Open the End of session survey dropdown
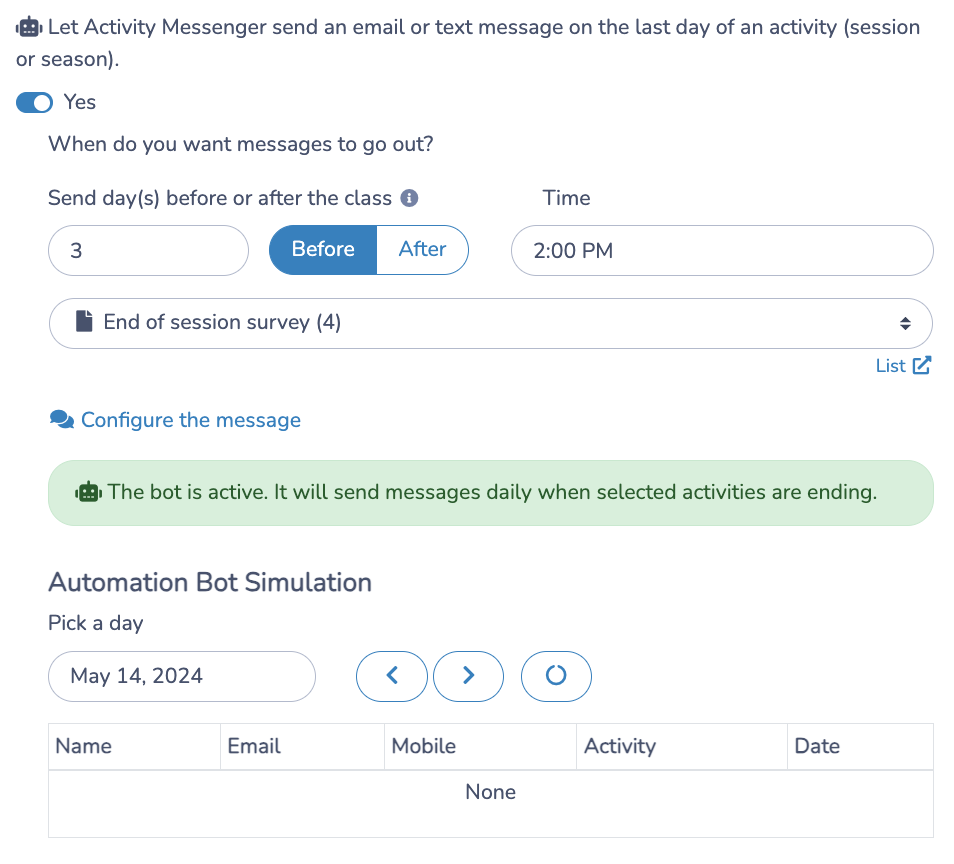The image size is (954, 864). pos(490,323)
